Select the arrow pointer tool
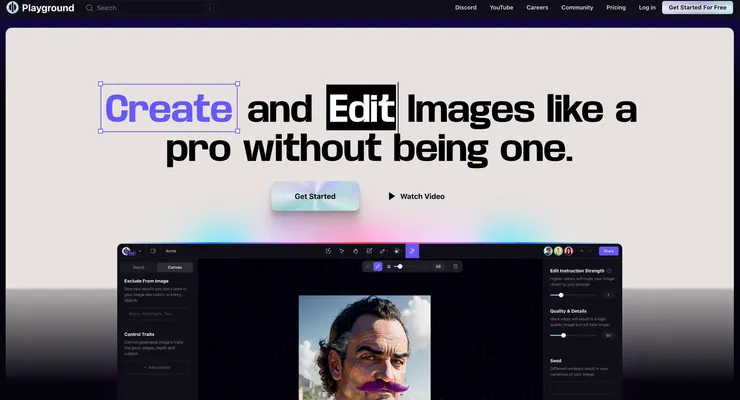Image resolution: width=740 pixels, height=400 pixels. pos(342,251)
